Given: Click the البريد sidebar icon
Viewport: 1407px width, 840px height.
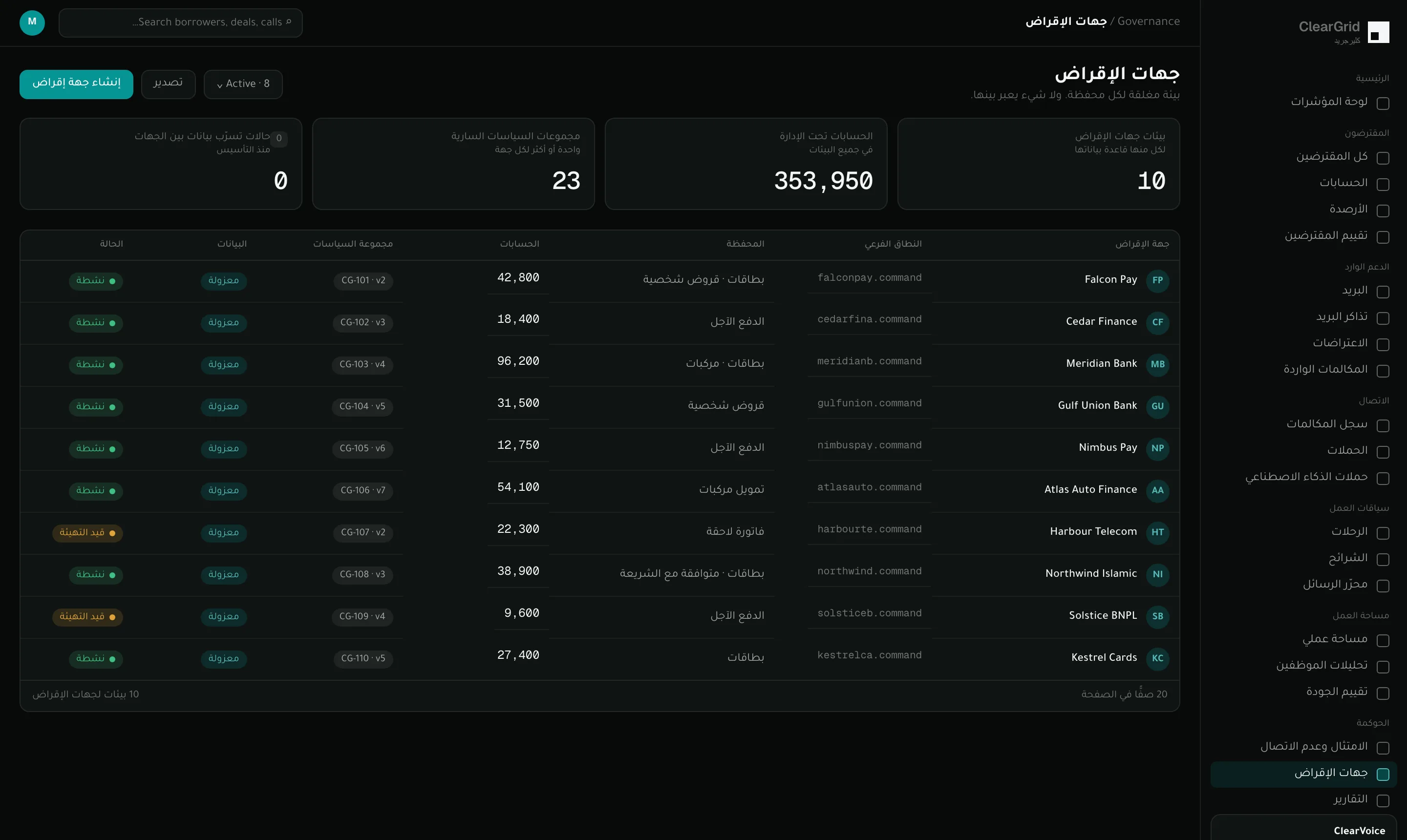Looking at the screenshot, I should (1383, 292).
